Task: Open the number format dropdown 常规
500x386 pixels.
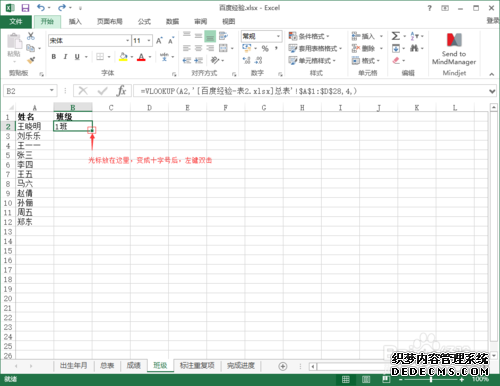Action: click(x=278, y=36)
